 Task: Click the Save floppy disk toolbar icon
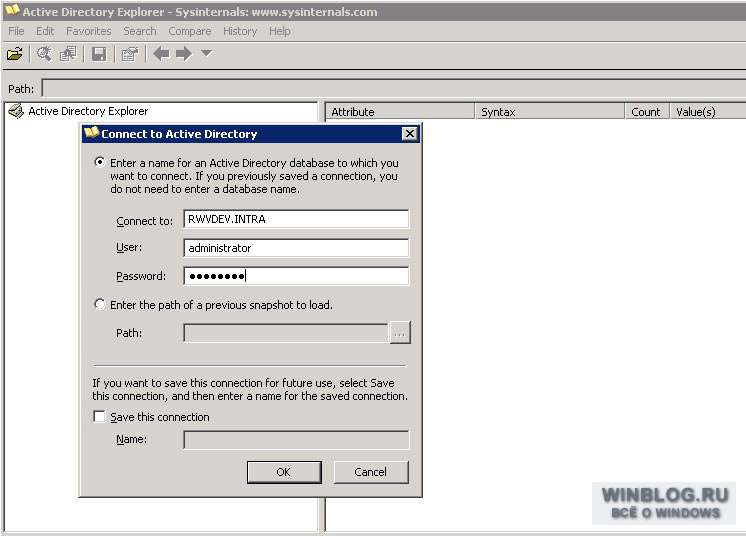point(99,54)
